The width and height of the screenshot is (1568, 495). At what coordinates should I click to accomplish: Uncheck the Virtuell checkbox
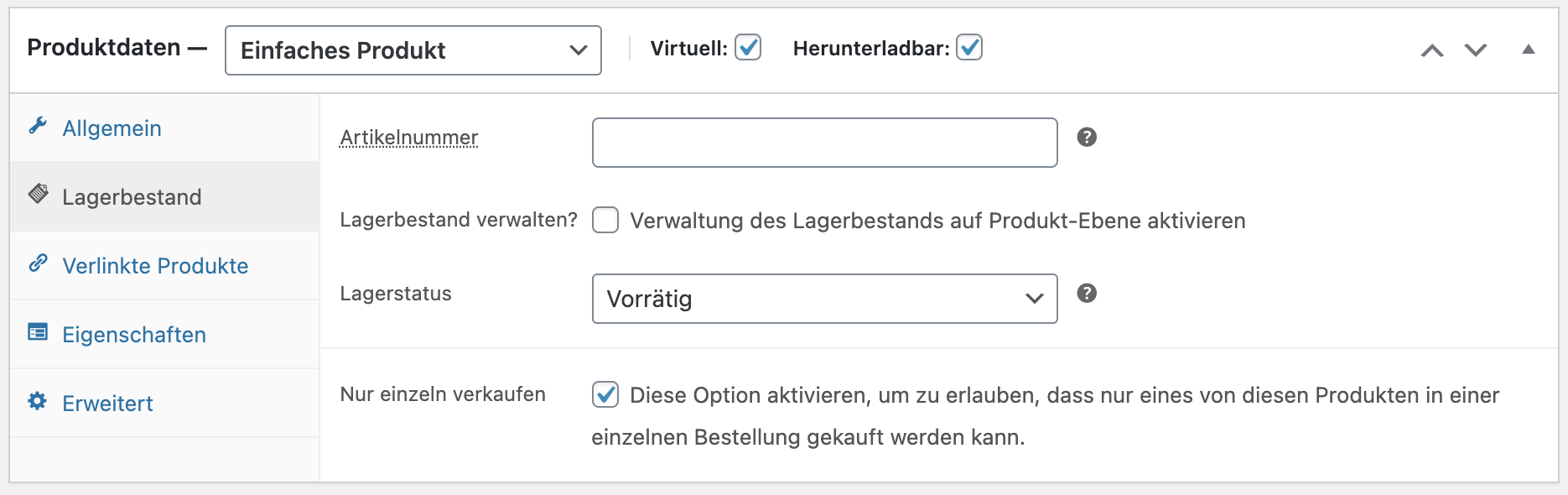[x=748, y=48]
